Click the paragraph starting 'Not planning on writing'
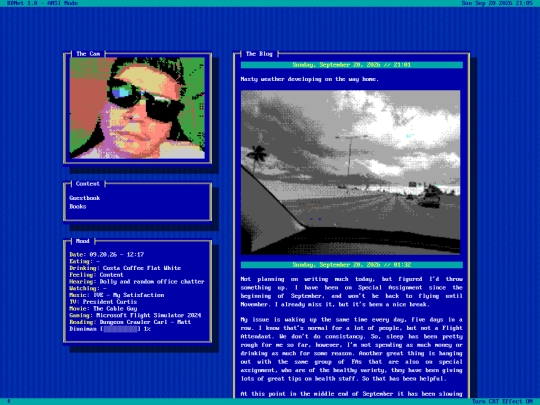The width and height of the screenshot is (540, 405). click(x=352, y=292)
